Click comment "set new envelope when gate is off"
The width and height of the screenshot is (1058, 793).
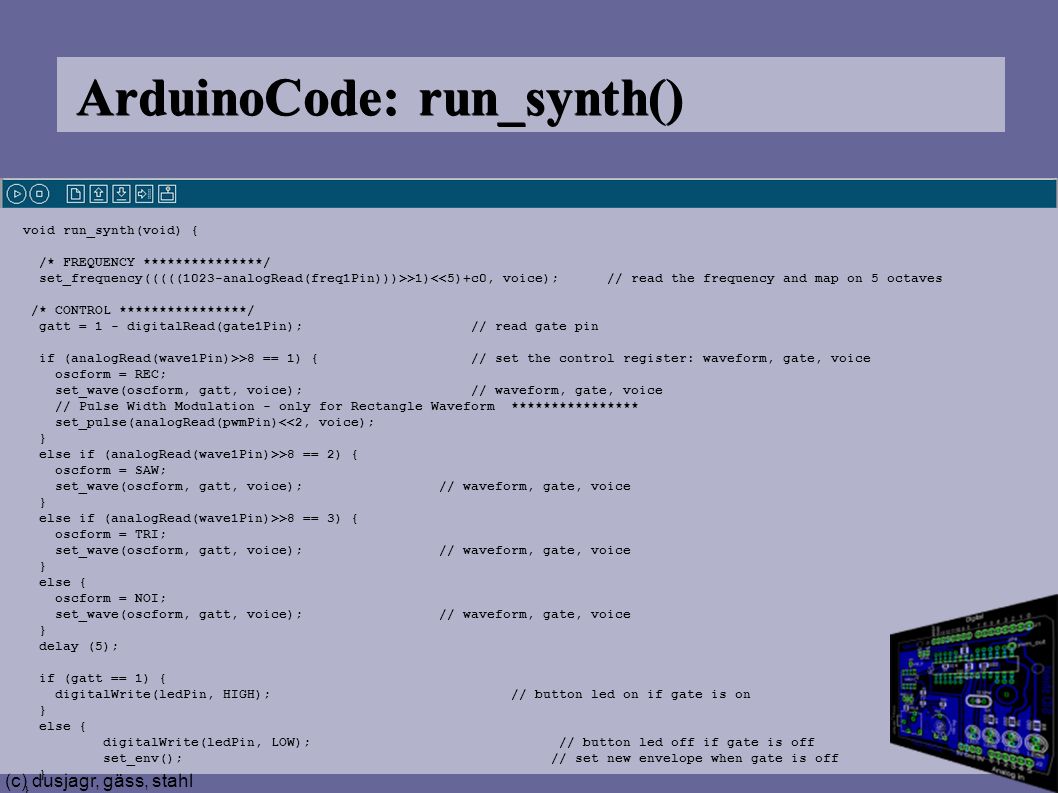(695, 758)
